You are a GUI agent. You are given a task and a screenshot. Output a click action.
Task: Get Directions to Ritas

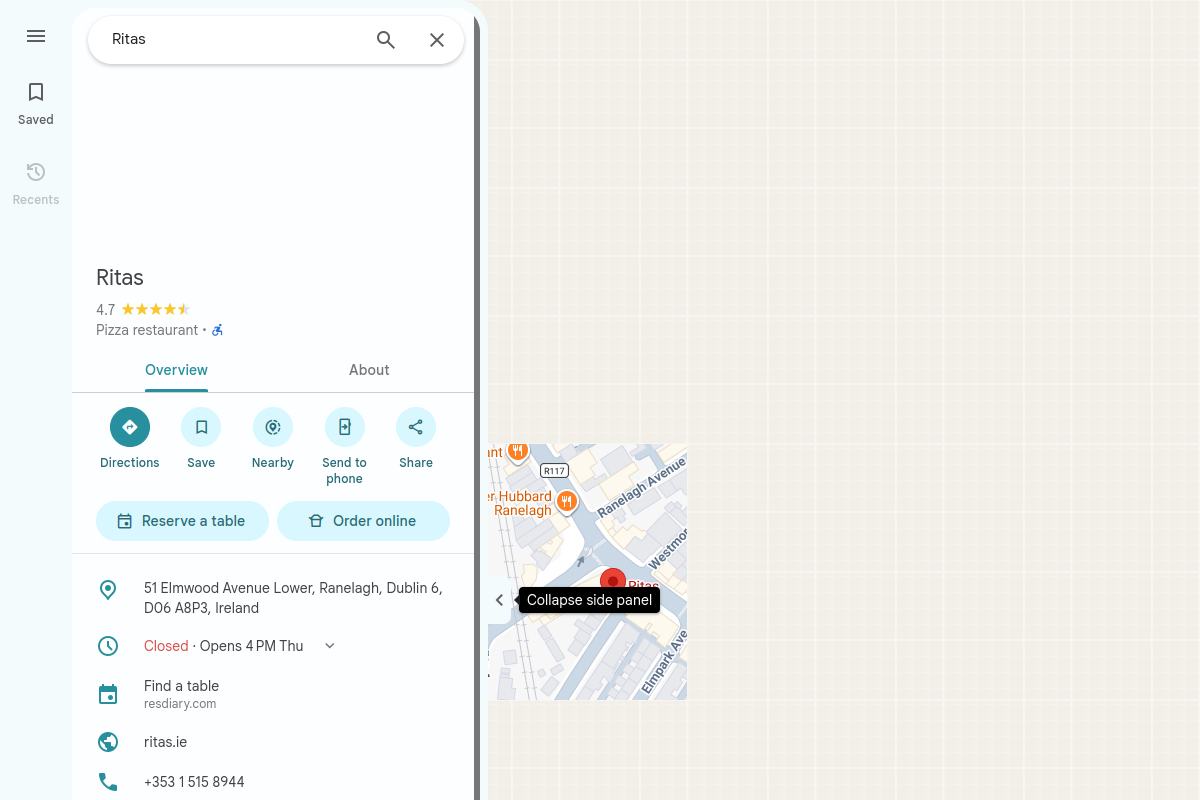(130, 438)
